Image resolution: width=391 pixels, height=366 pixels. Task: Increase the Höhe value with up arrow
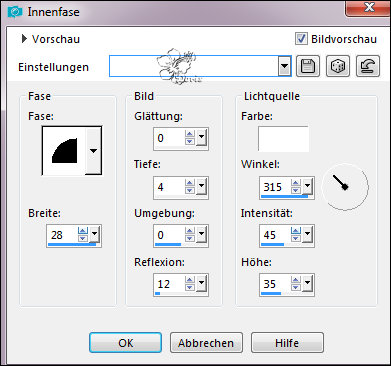(296, 279)
